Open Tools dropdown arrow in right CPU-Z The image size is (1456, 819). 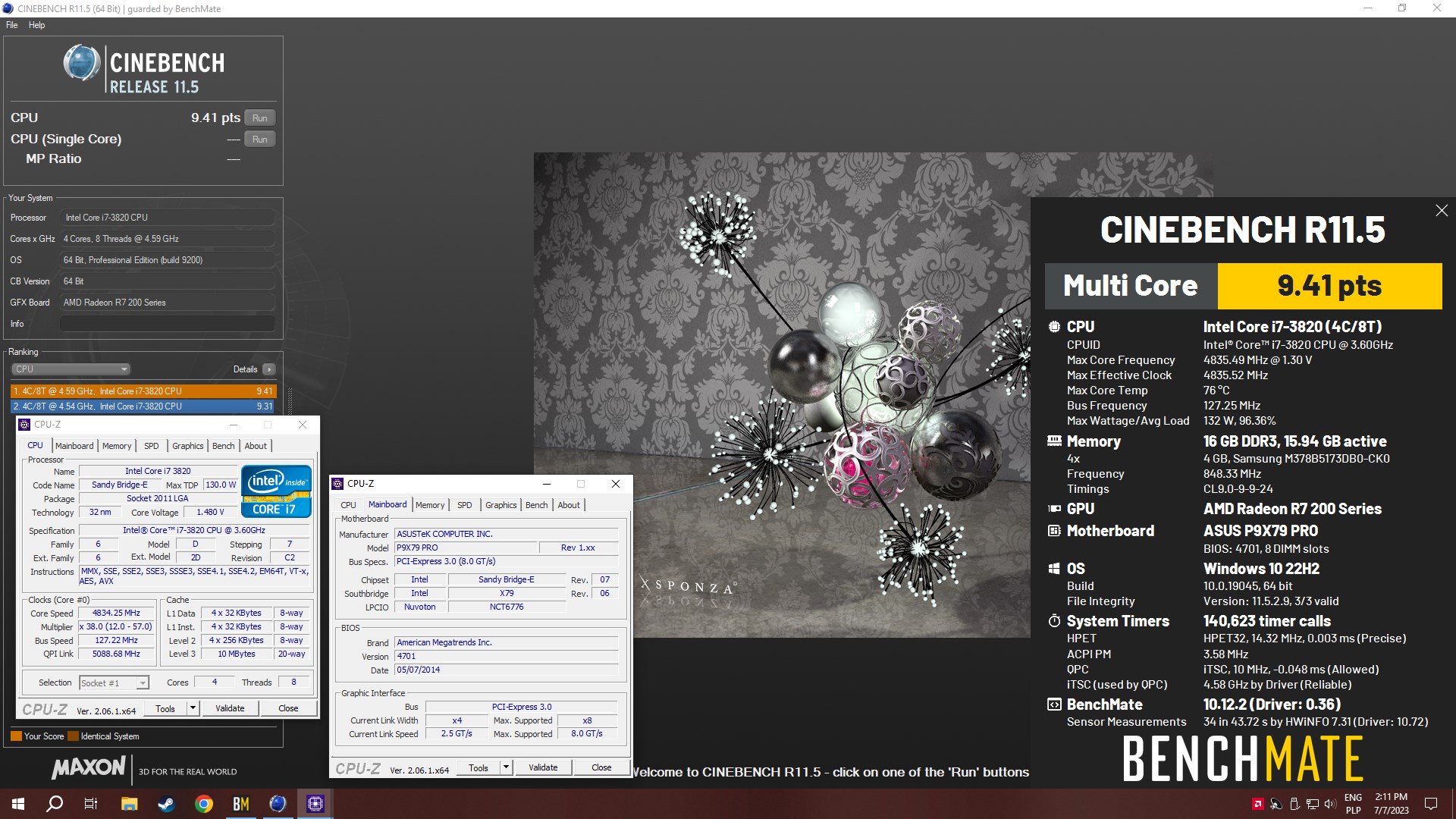coord(506,768)
